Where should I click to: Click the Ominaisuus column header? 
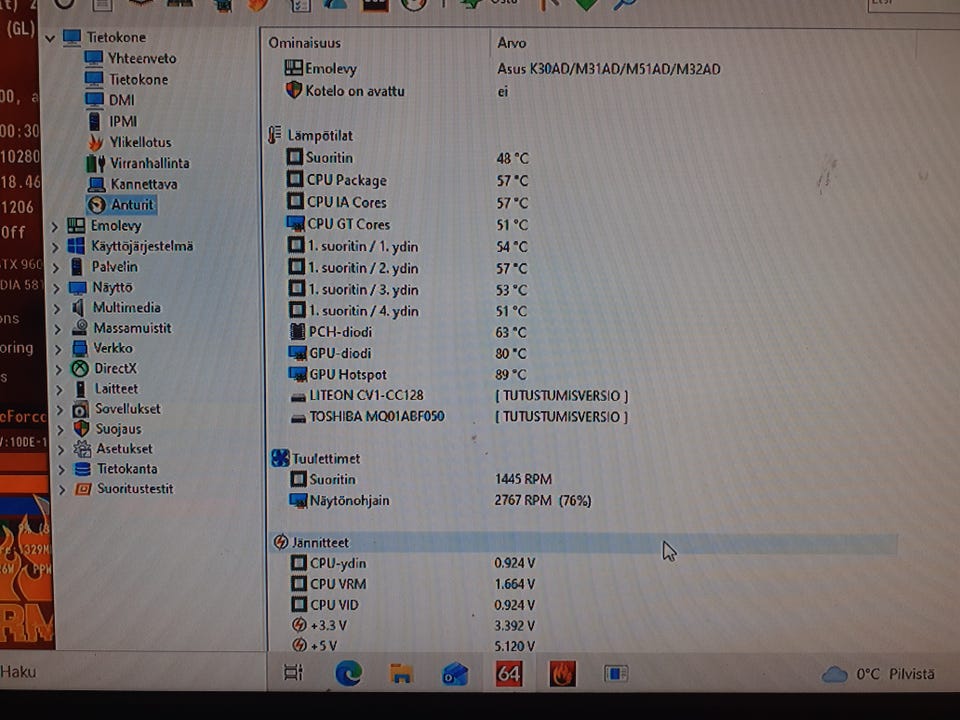304,43
